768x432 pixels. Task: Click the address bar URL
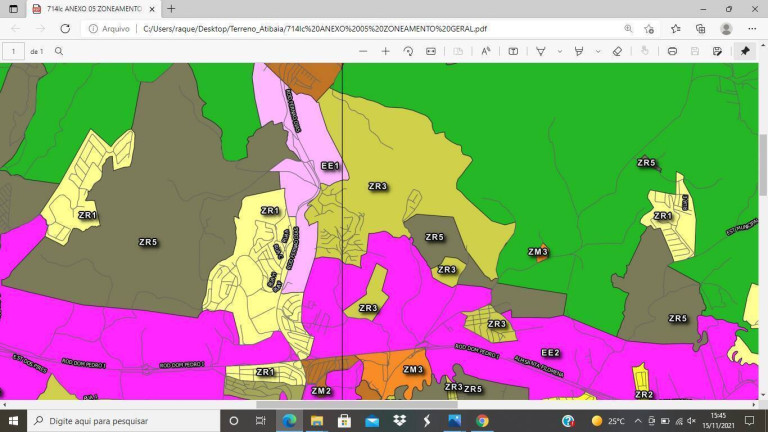pyautogui.click(x=315, y=28)
